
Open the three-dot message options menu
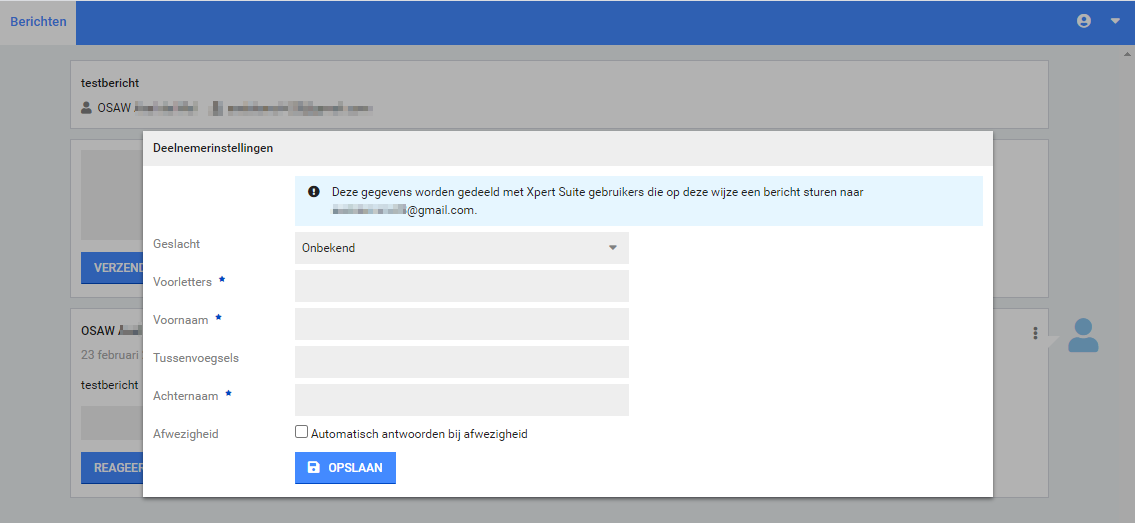point(1035,334)
